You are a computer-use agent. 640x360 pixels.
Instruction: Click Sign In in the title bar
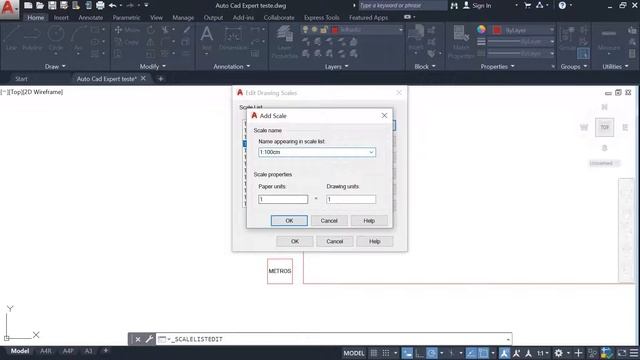point(482,5)
